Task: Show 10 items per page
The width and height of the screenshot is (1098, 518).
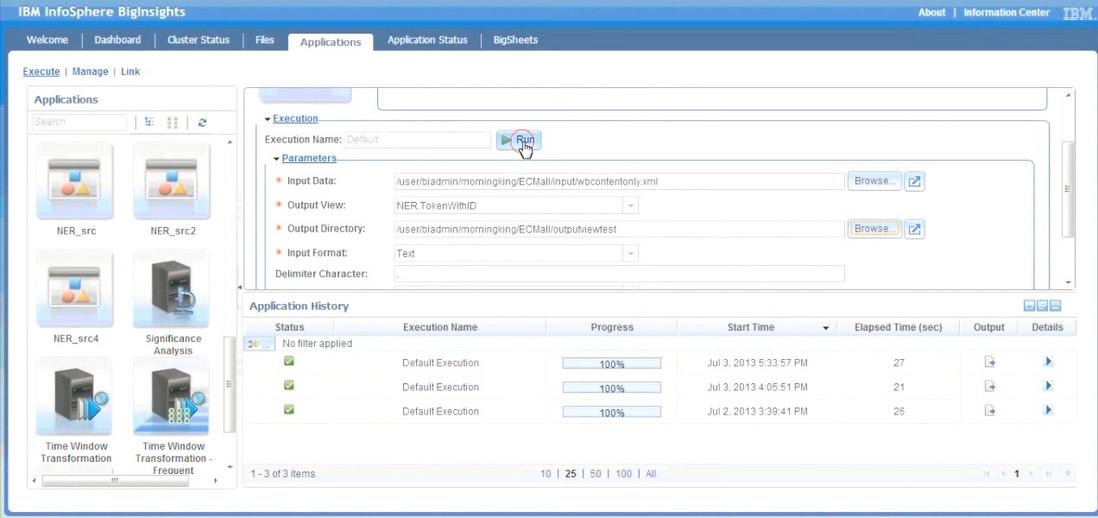Action: (x=545, y=474)
